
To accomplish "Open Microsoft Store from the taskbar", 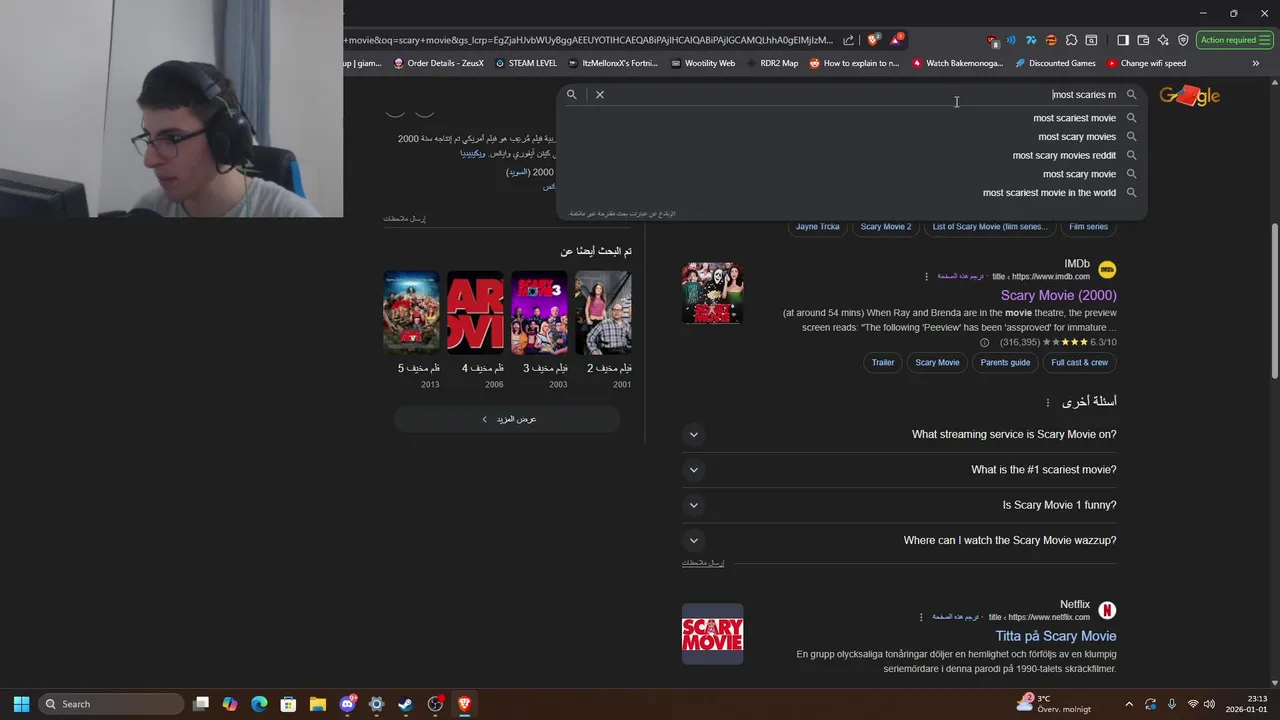I will point(288,704).
